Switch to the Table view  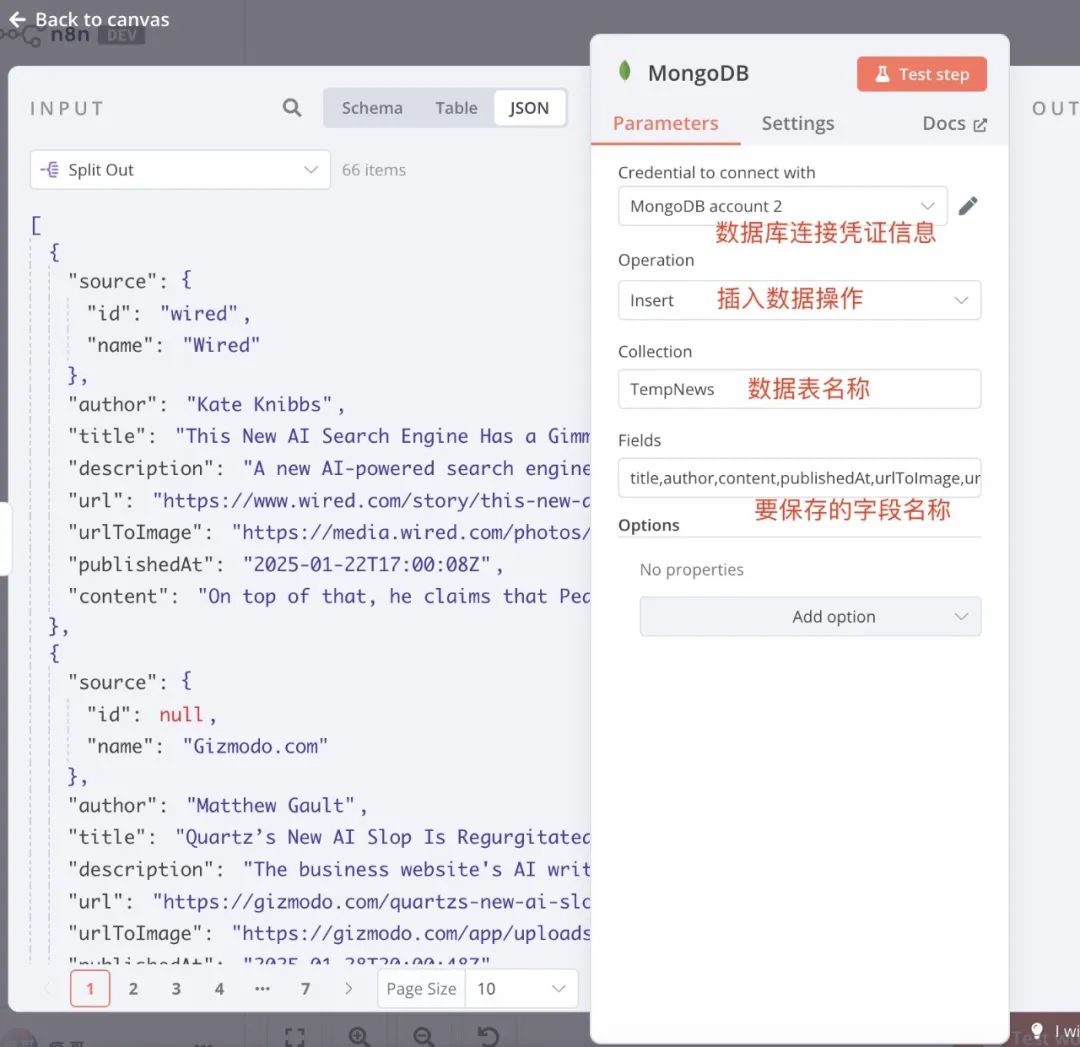[456, 107]
